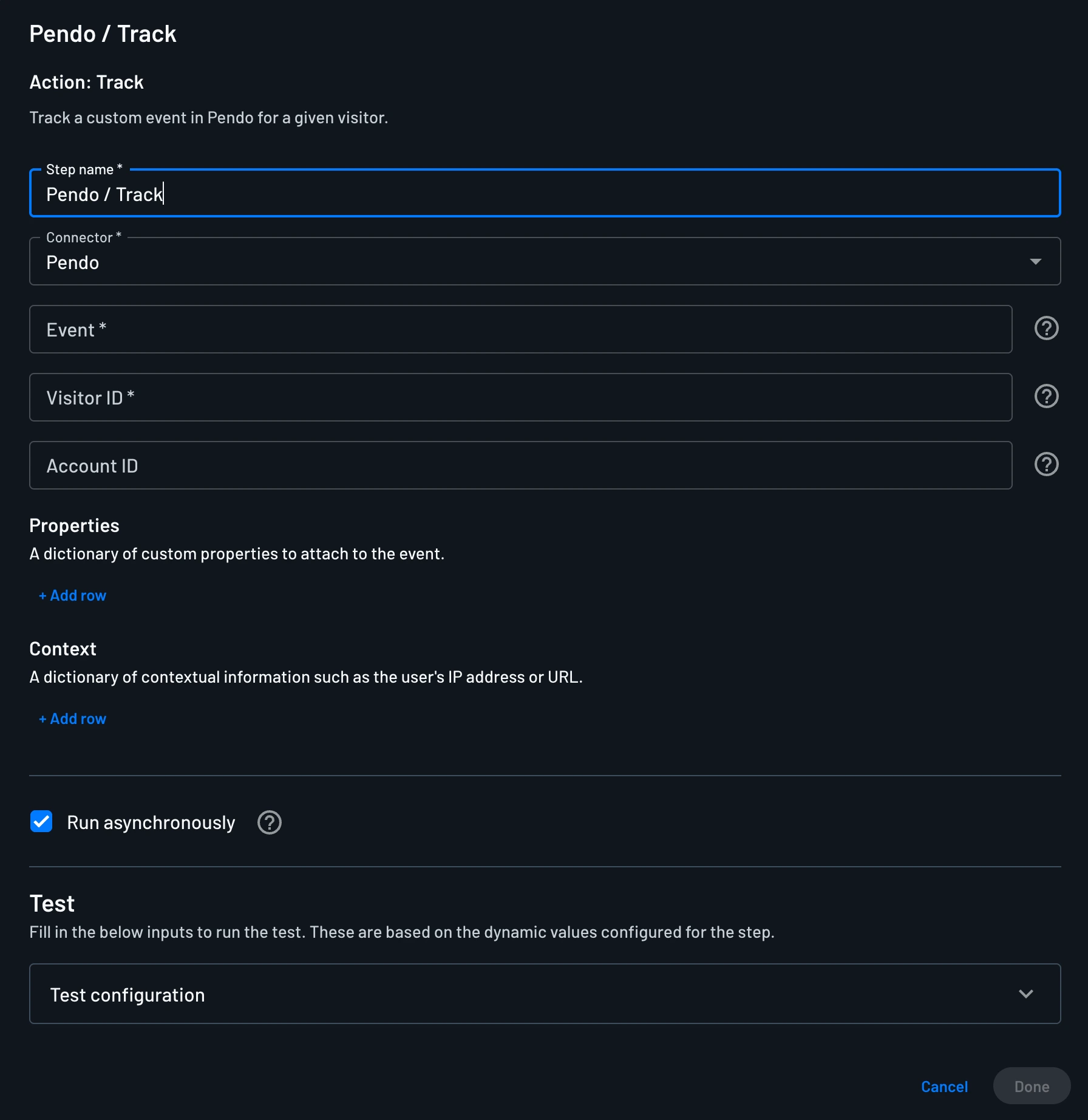Click the Pendo / Track dialog title
This screenshot has height=1120, width=1088.
(103, 34)
